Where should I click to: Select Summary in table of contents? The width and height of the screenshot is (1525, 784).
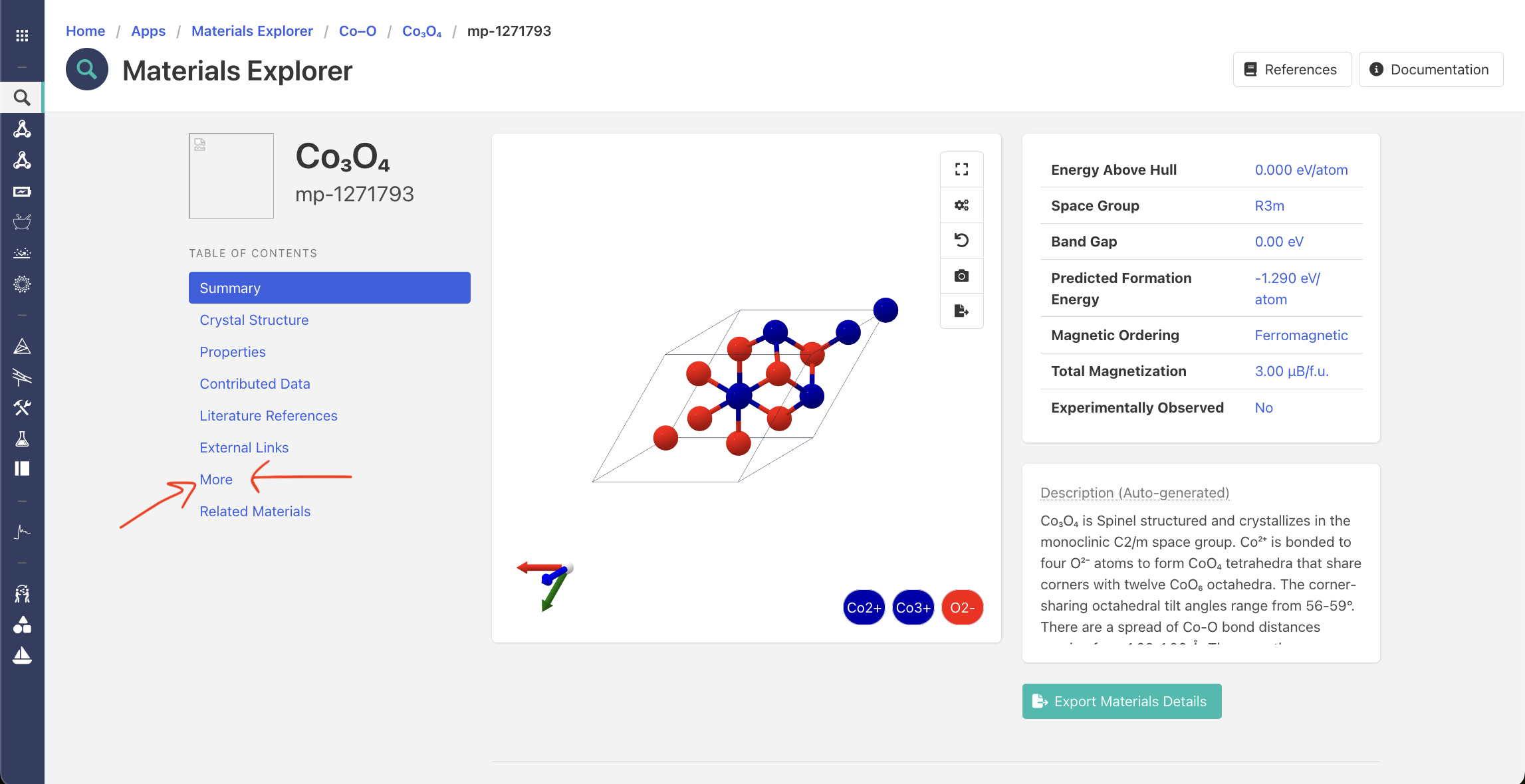pos(329,288)
